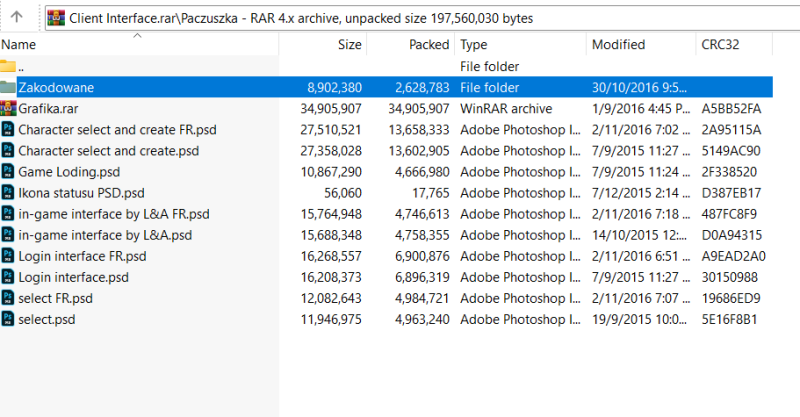Click the Type column header
This screenshot has width=800, height=417.
[x=474, y=45]
